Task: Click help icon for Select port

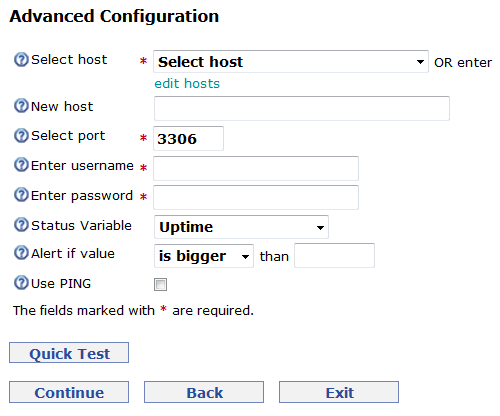Action: coord(21,136)
